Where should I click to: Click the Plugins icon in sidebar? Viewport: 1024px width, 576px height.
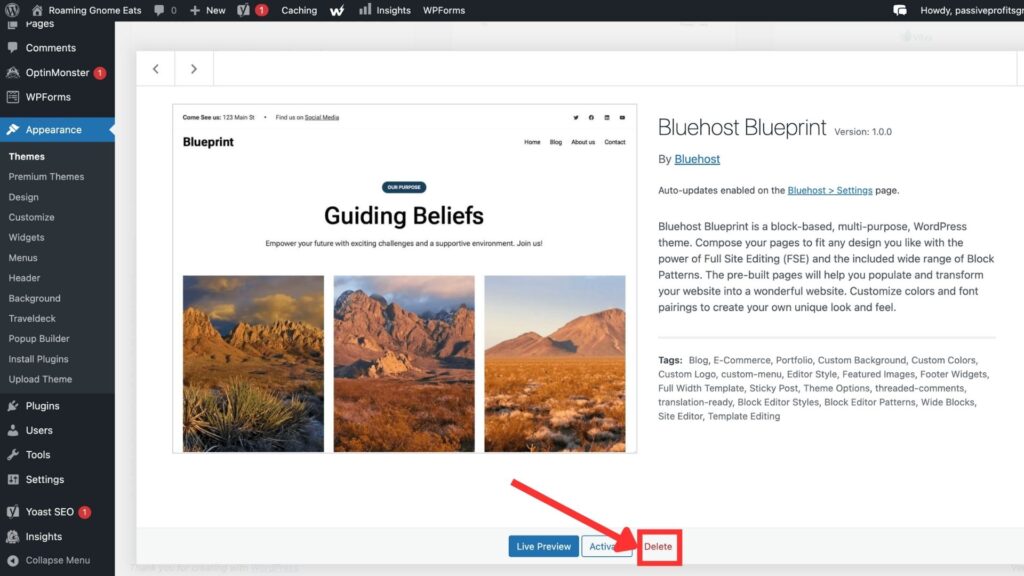pos(13,406)
